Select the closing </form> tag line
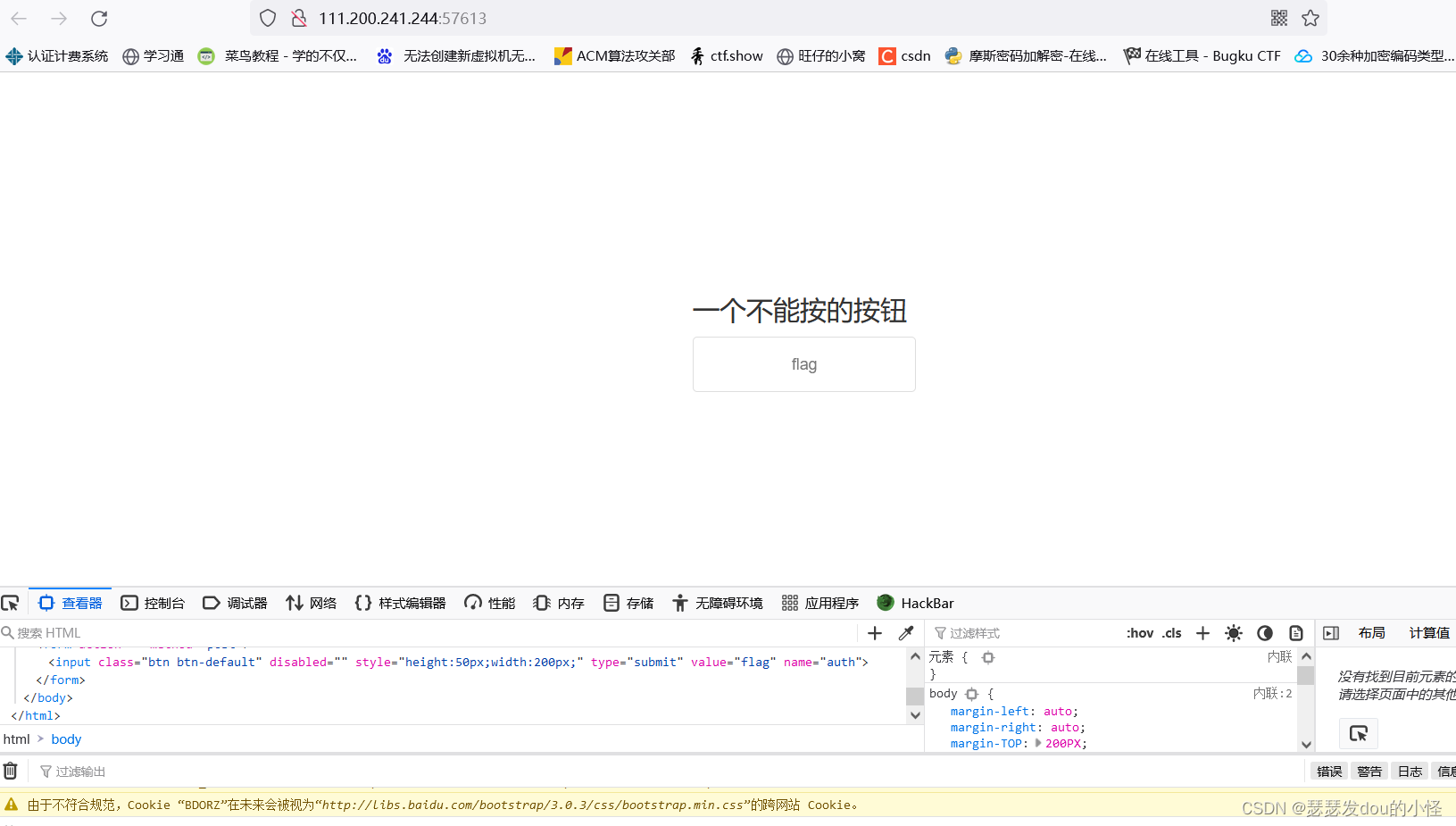 pyautogui.click(x=61, y=680)
